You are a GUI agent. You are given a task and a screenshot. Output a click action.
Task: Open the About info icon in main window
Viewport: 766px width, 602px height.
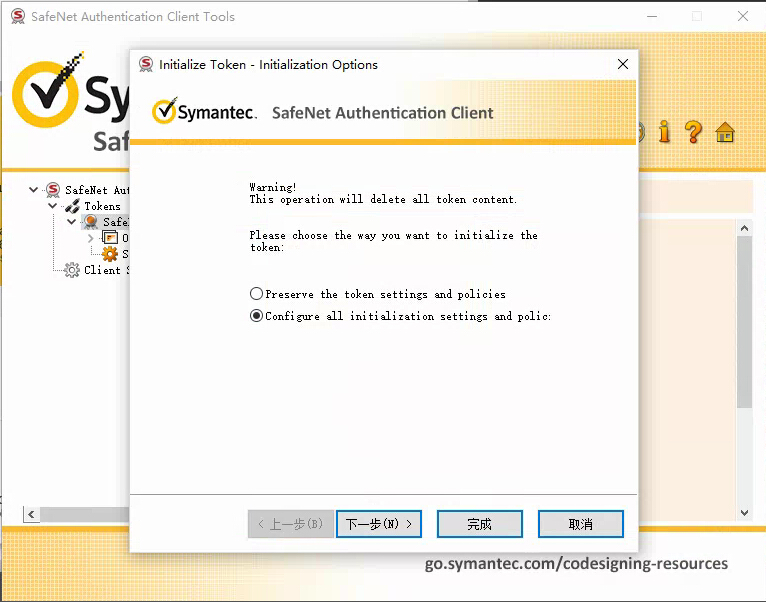click(664, 131)
